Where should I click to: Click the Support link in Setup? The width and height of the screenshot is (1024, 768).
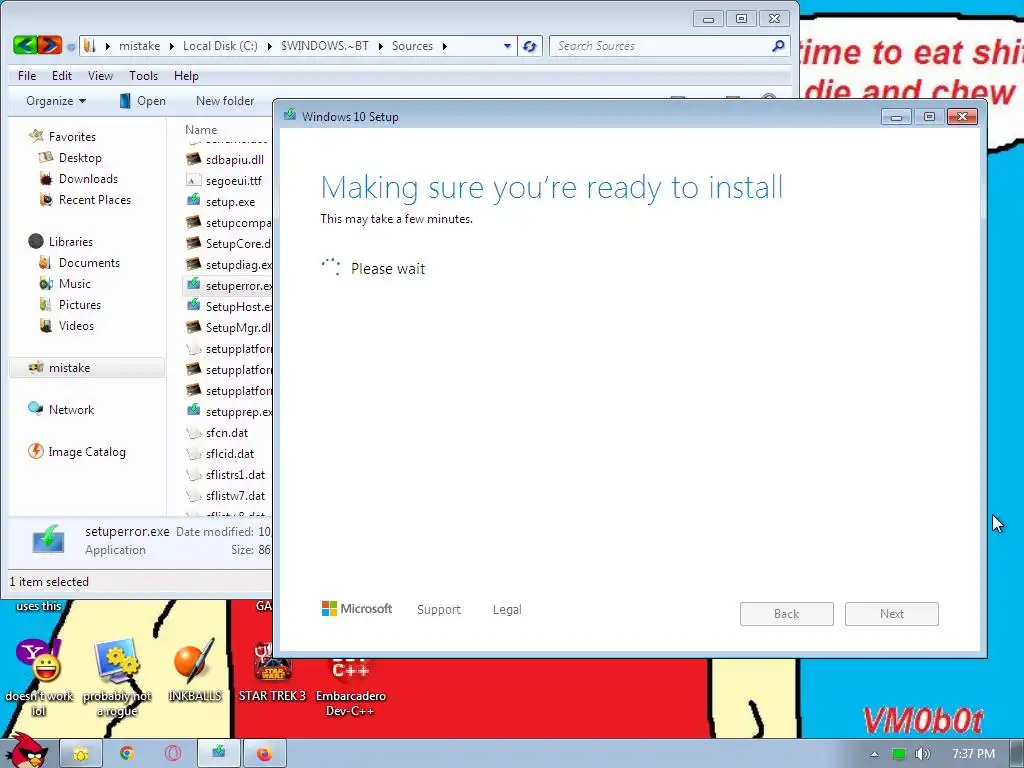pos(439,609)
